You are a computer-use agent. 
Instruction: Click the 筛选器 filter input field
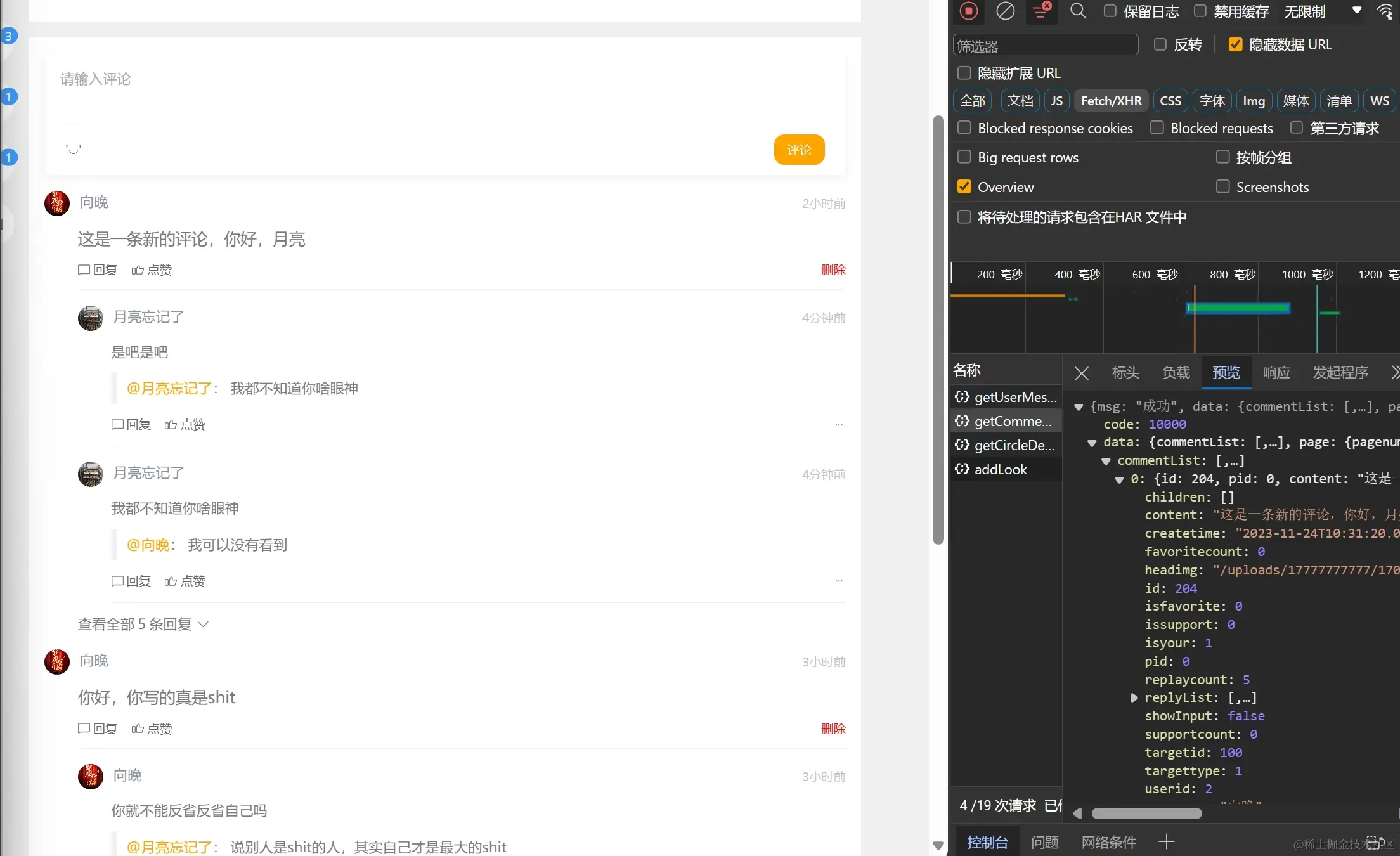(1045, 45)
